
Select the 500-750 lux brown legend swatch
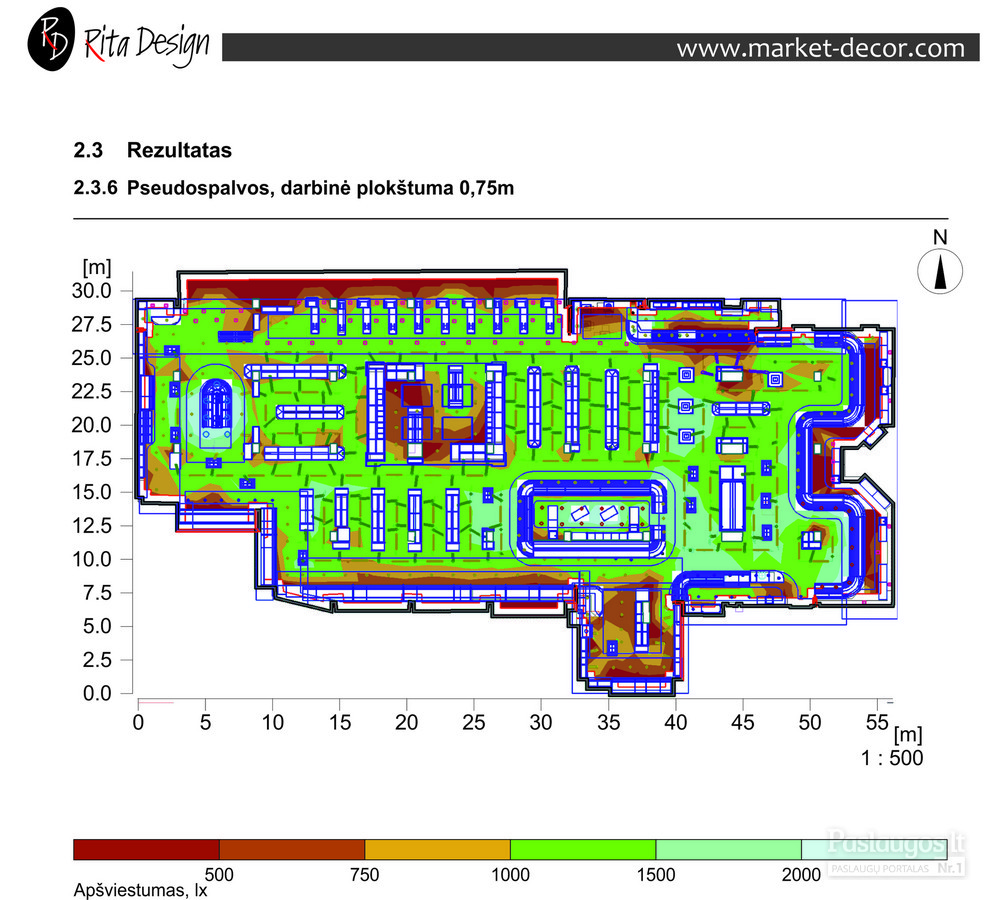click(x=292, y=849)
